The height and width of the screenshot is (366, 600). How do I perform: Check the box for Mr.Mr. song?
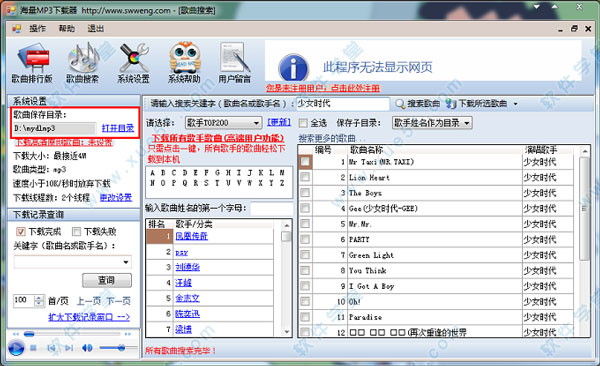click(x=305, y=224)
